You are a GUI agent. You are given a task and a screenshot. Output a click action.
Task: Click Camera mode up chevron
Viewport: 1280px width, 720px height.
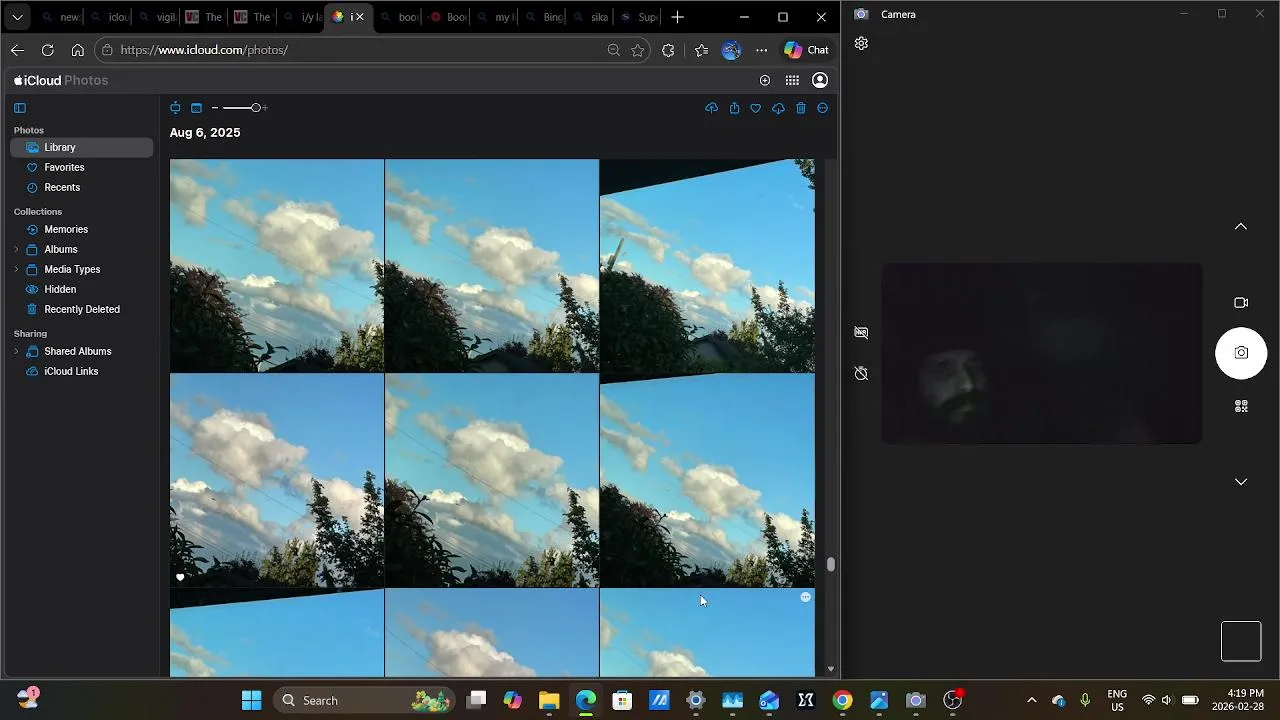(1241, 227)
